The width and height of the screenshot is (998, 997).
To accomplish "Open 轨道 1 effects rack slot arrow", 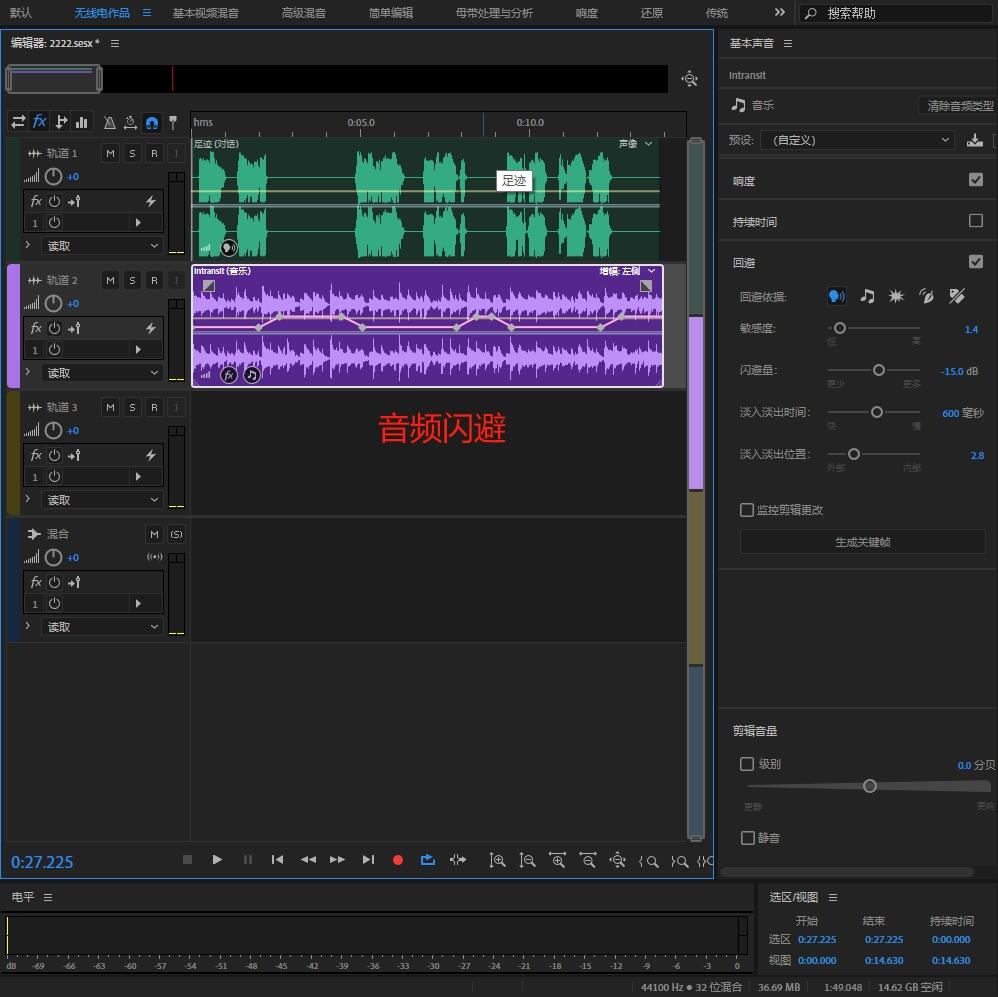I will (138, 222).
